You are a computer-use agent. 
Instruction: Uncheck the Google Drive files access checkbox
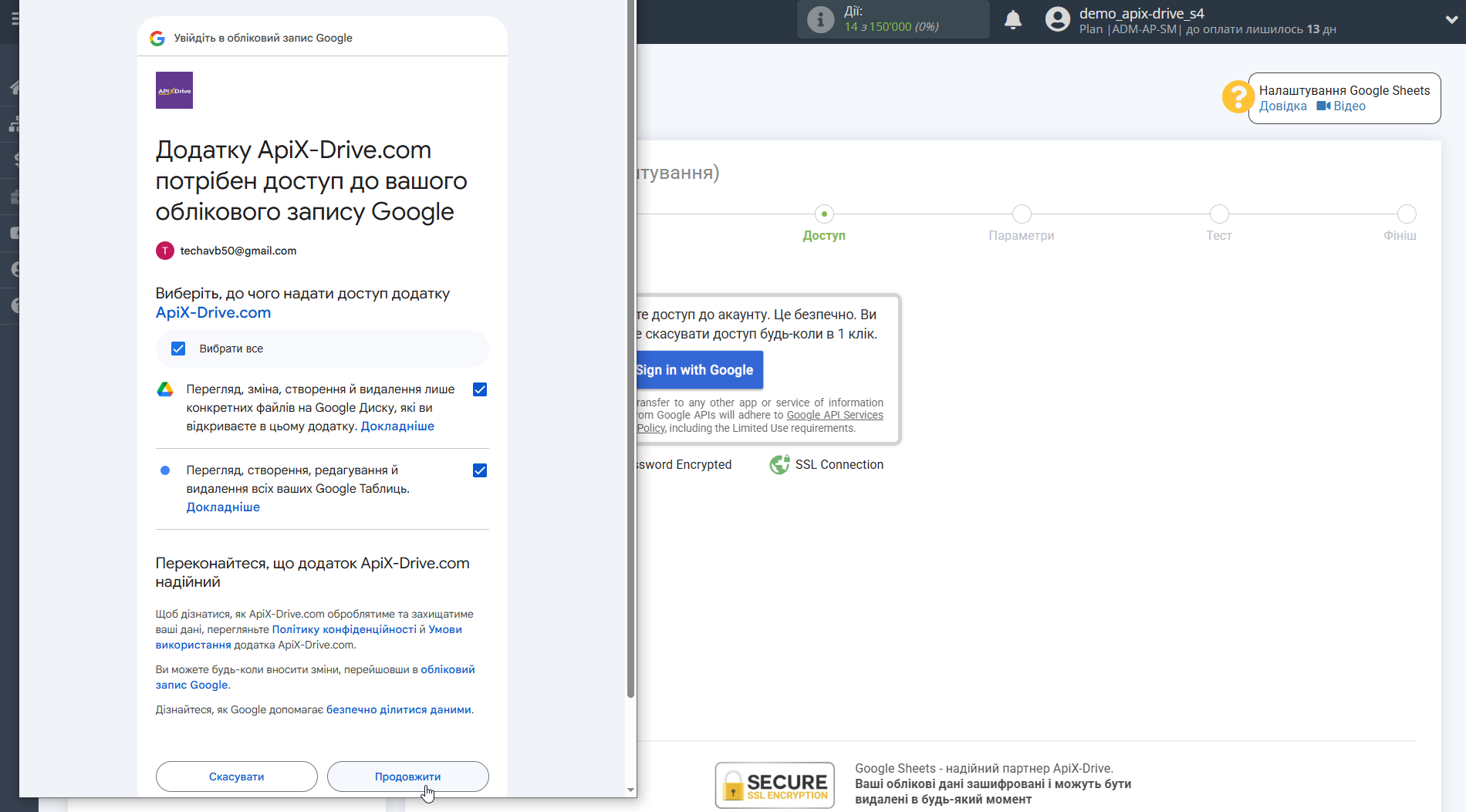480,389
